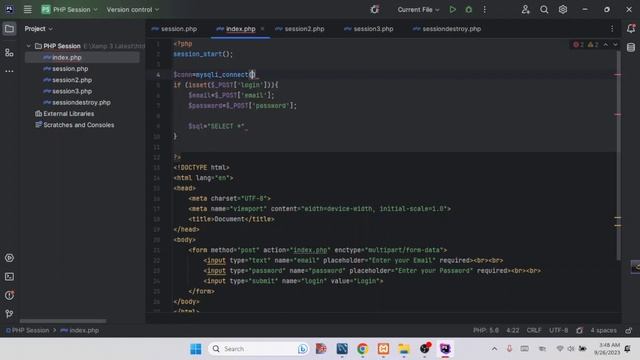Open Search Everywhere magnifier
This screenshot has height=360, width=640.
pos(544,9)
